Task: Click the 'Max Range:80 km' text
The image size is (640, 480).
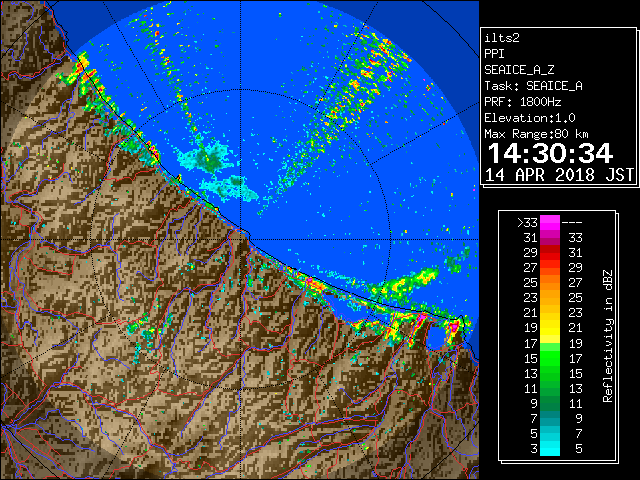Action: (x=536, y=134)
